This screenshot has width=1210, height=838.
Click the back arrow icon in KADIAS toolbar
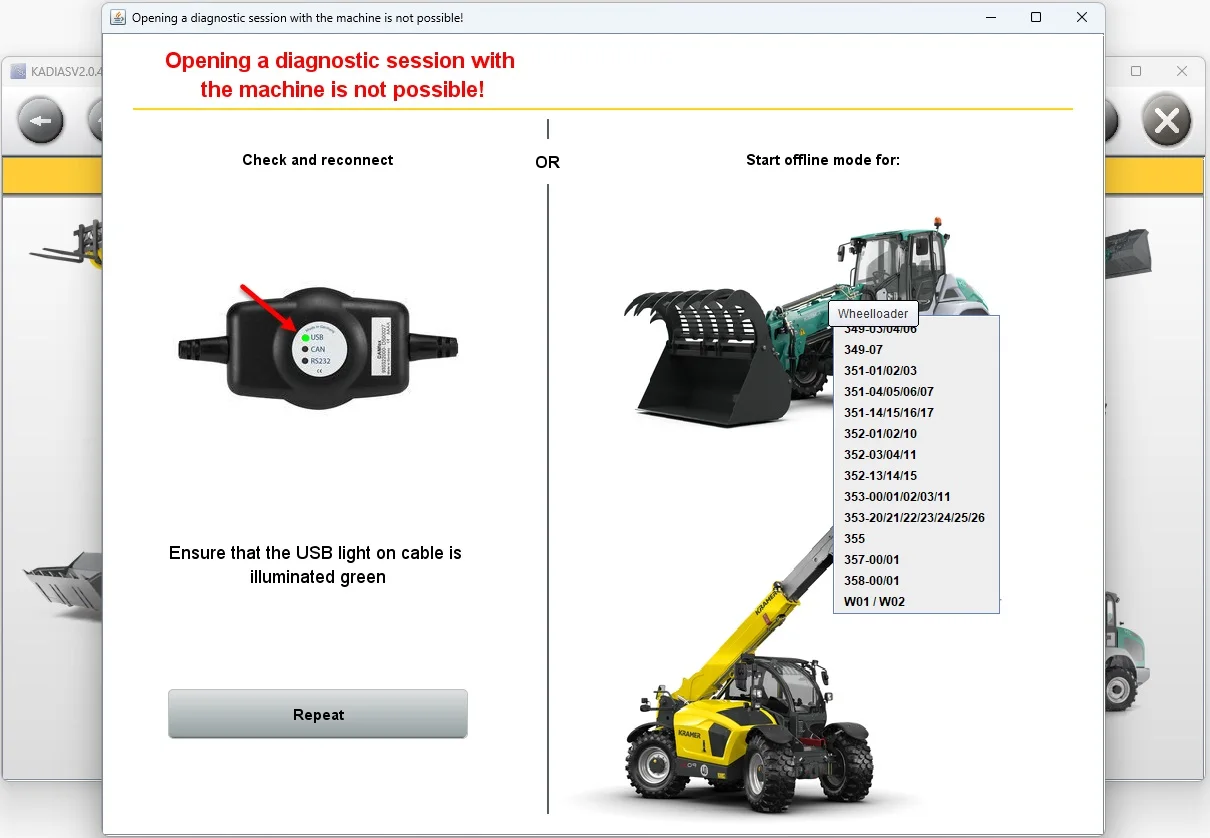click(x=41, y=122)
